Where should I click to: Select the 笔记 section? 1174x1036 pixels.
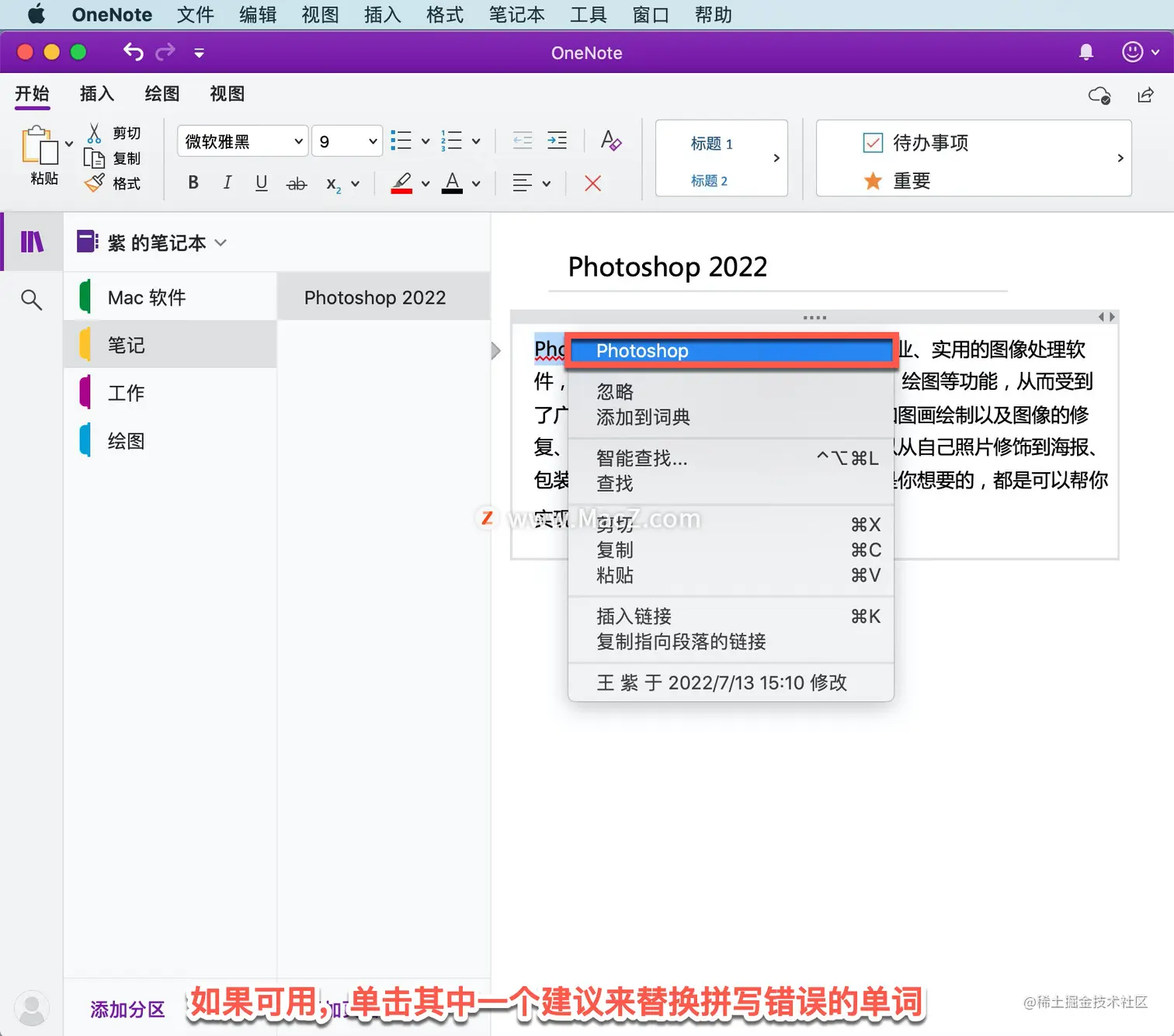170,345
